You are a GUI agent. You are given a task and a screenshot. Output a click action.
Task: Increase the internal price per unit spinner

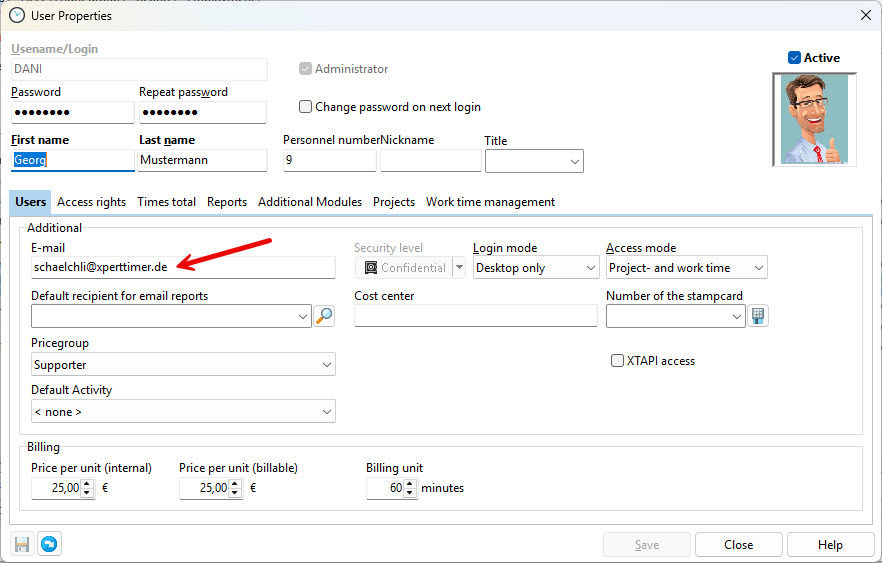pyautogui.click(x=87, y=483)
